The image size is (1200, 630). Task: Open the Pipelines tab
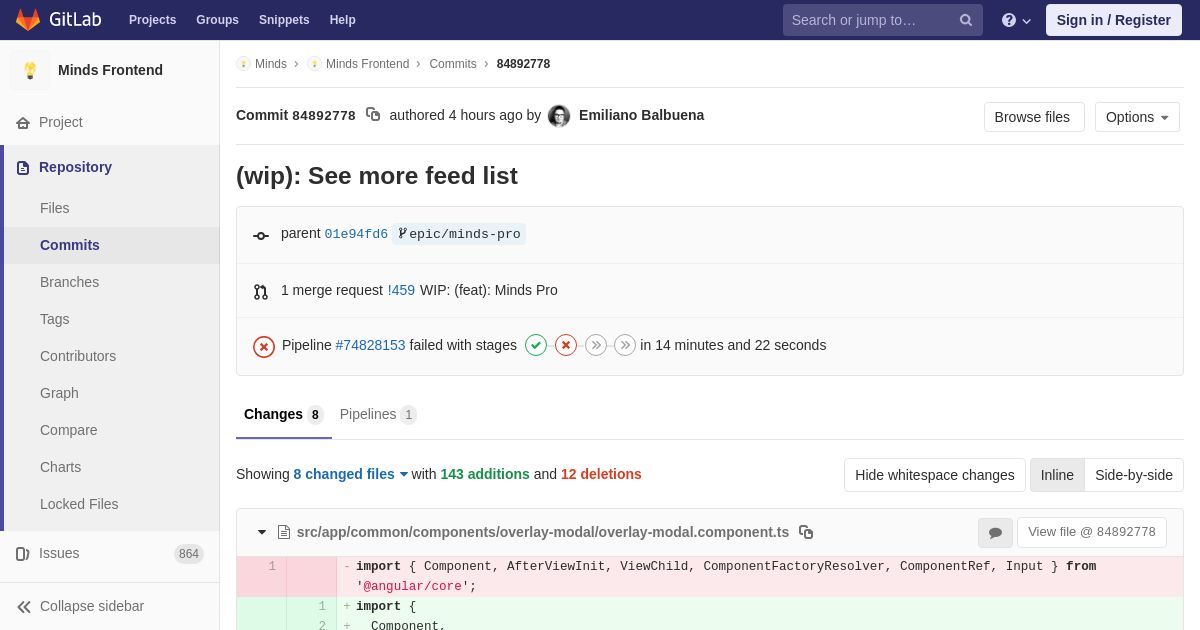(x=378, y=415)
